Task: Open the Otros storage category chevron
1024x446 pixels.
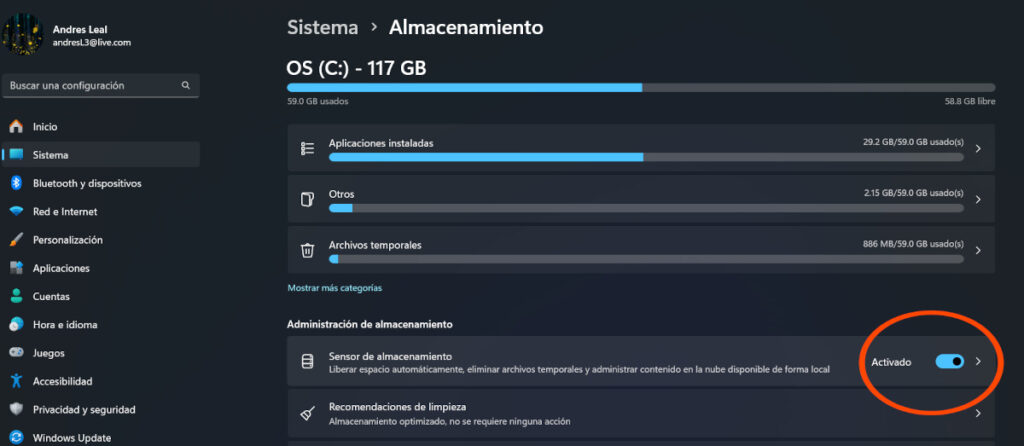Action: [x=977, y=200]
